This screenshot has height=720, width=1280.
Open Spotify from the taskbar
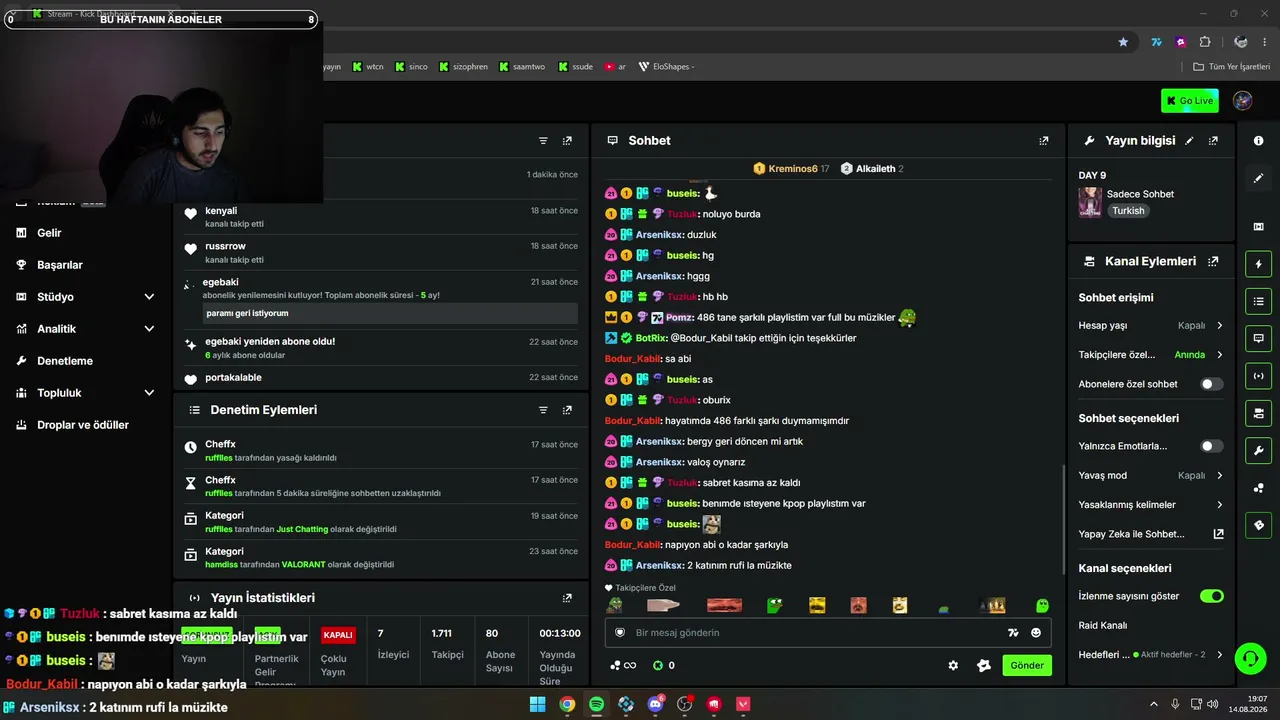tap(596, 704)
